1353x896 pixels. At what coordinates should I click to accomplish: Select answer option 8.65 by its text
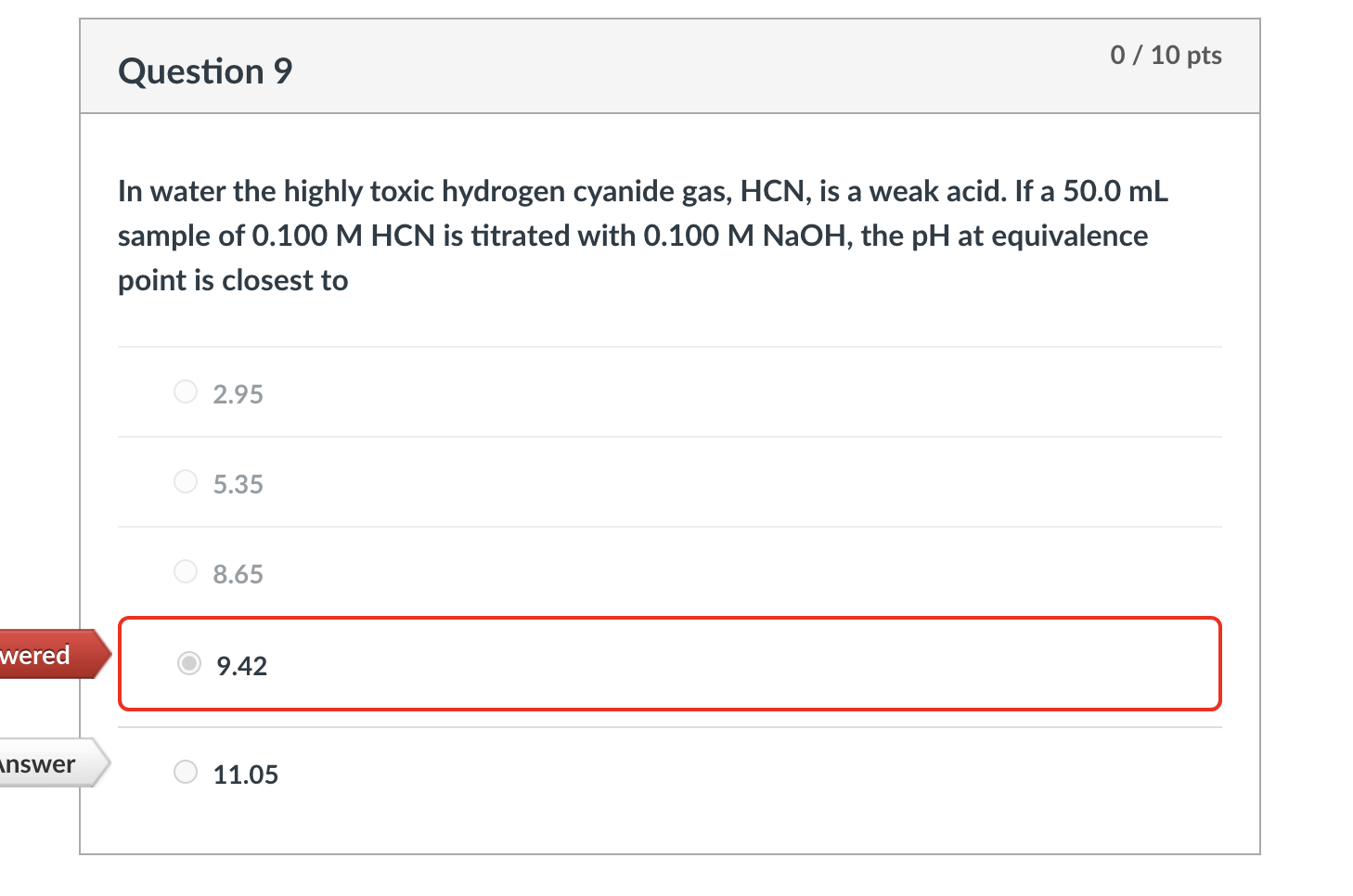(x=238, y=574)
